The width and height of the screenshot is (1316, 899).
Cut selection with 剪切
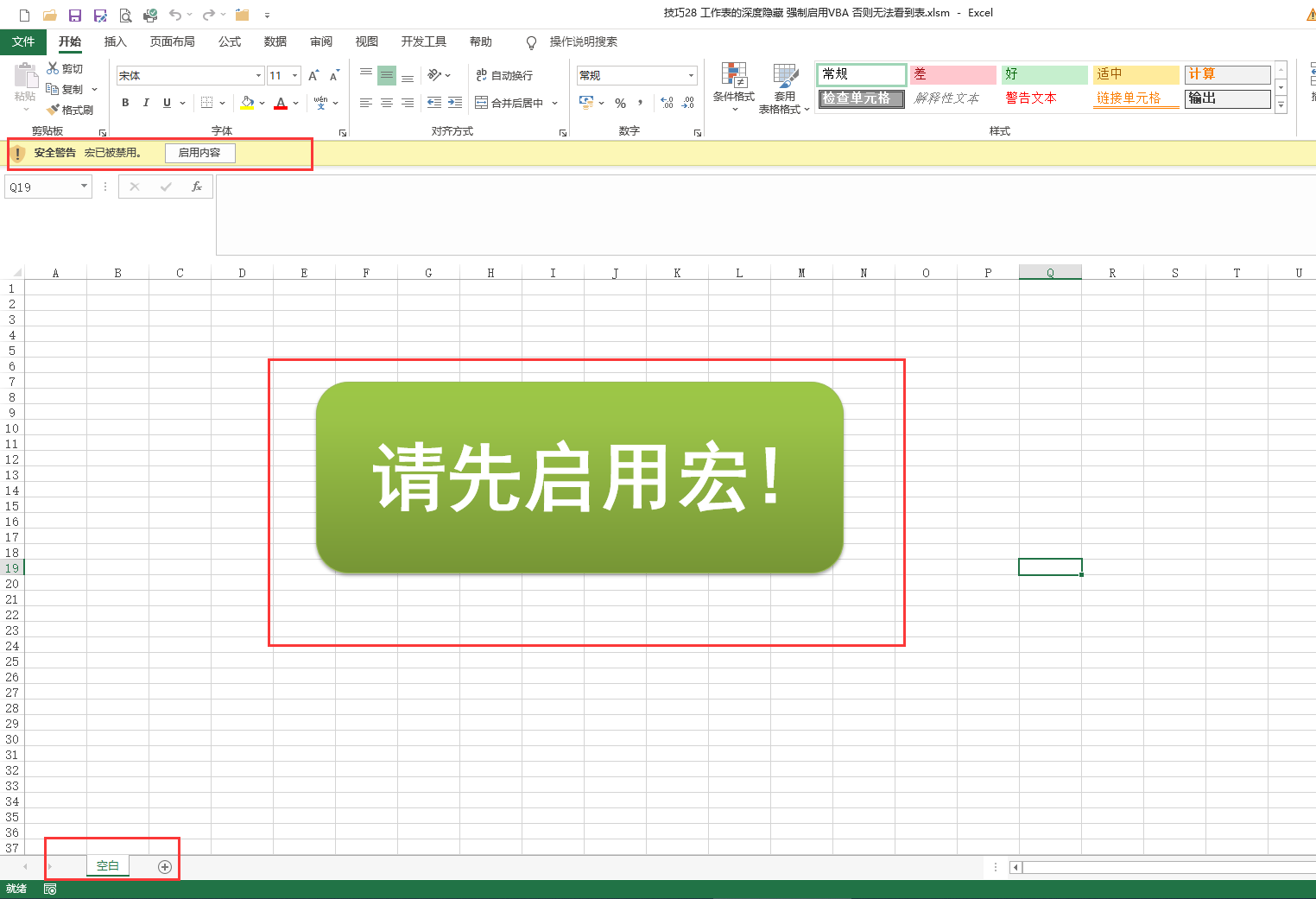66,68
